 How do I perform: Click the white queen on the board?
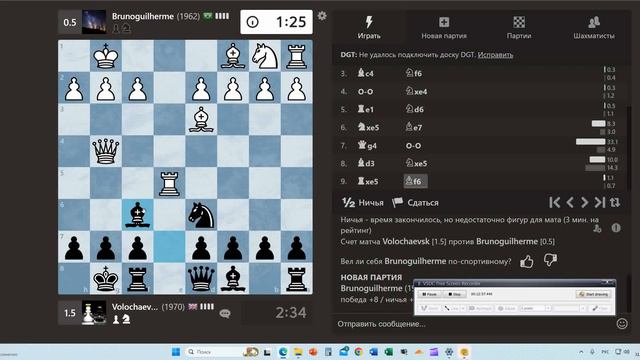tap(106, 151)
